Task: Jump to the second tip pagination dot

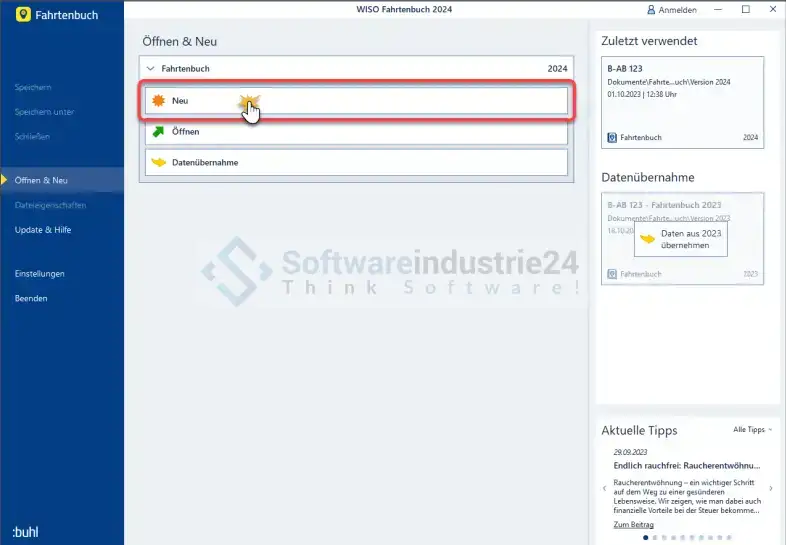Action: [656, 537]
